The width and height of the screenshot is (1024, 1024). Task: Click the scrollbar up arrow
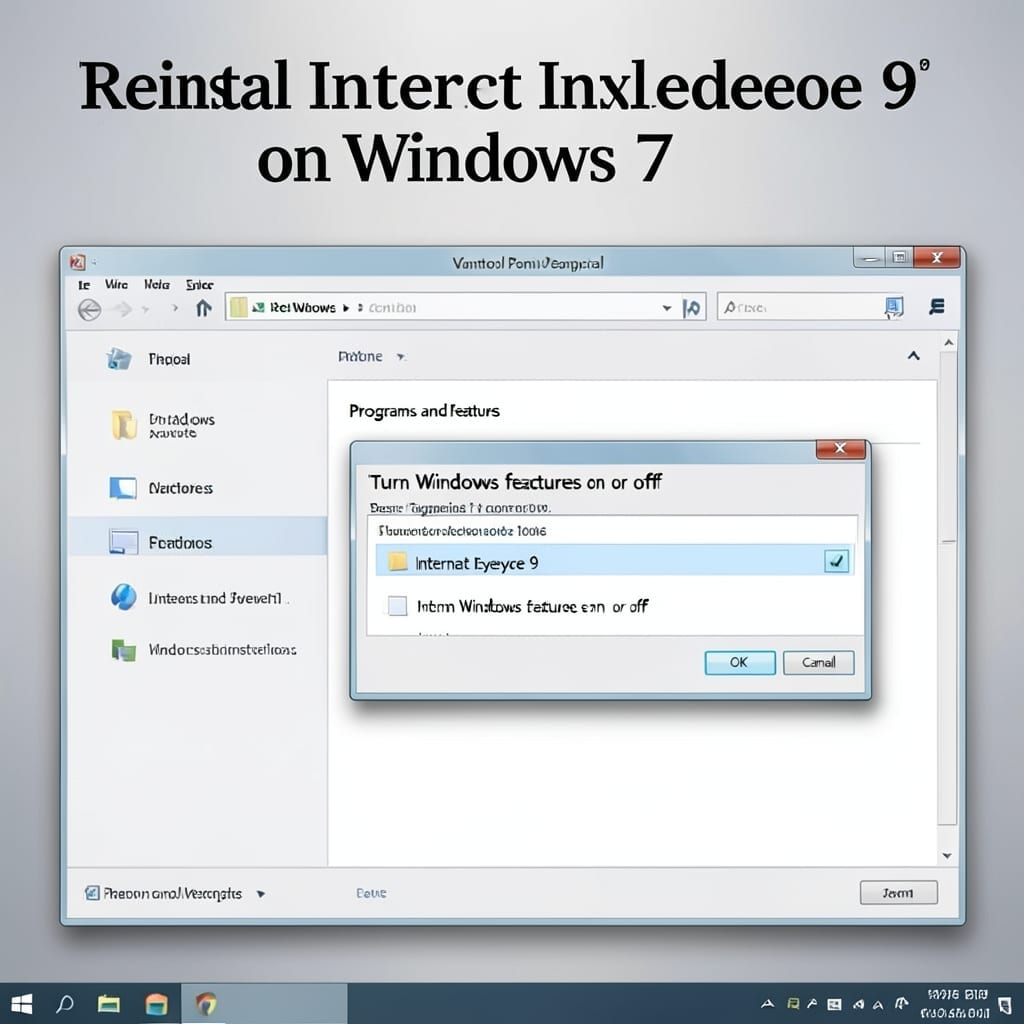[948, 342]
